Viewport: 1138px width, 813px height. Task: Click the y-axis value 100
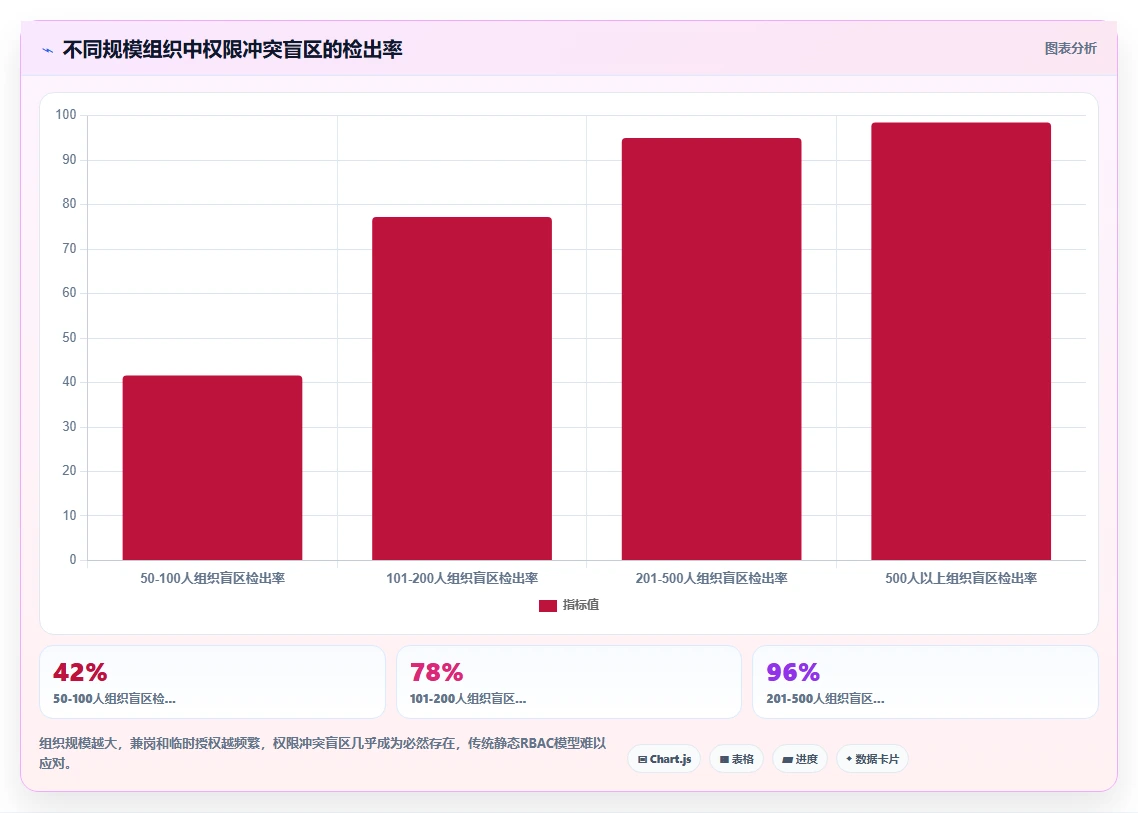coord(66,115)
